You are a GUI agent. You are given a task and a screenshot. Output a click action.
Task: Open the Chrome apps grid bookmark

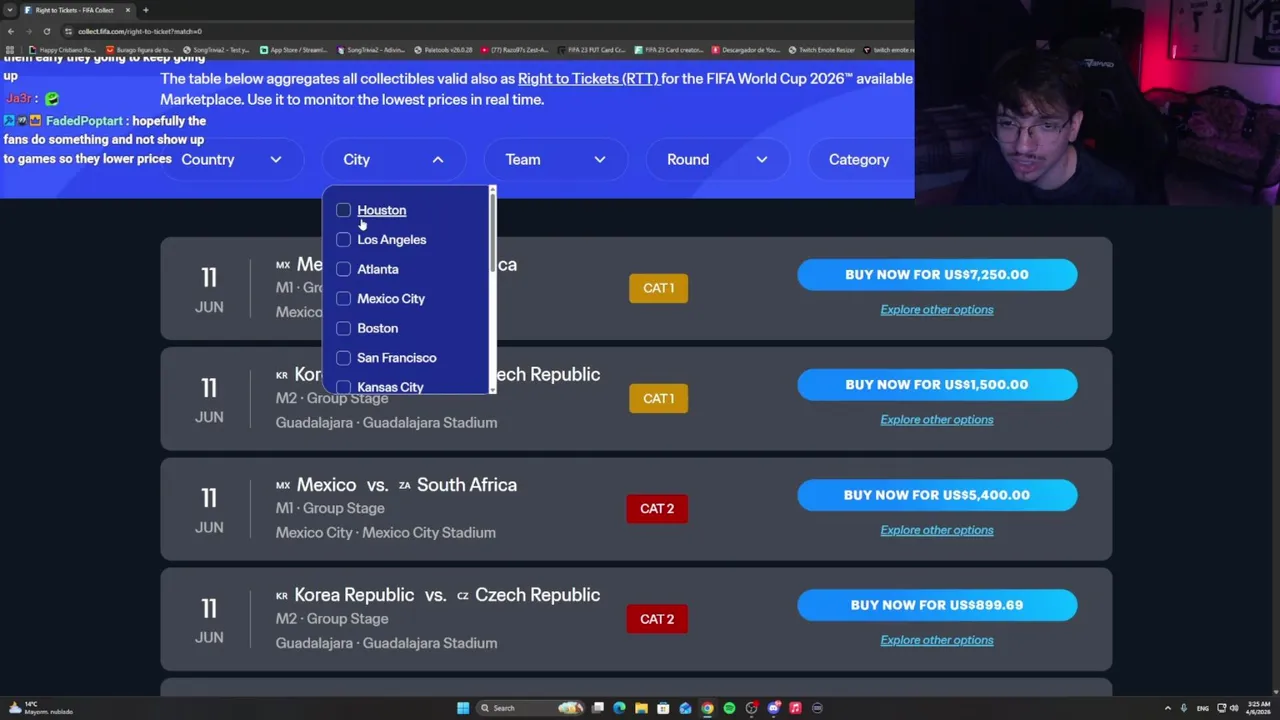10,50
